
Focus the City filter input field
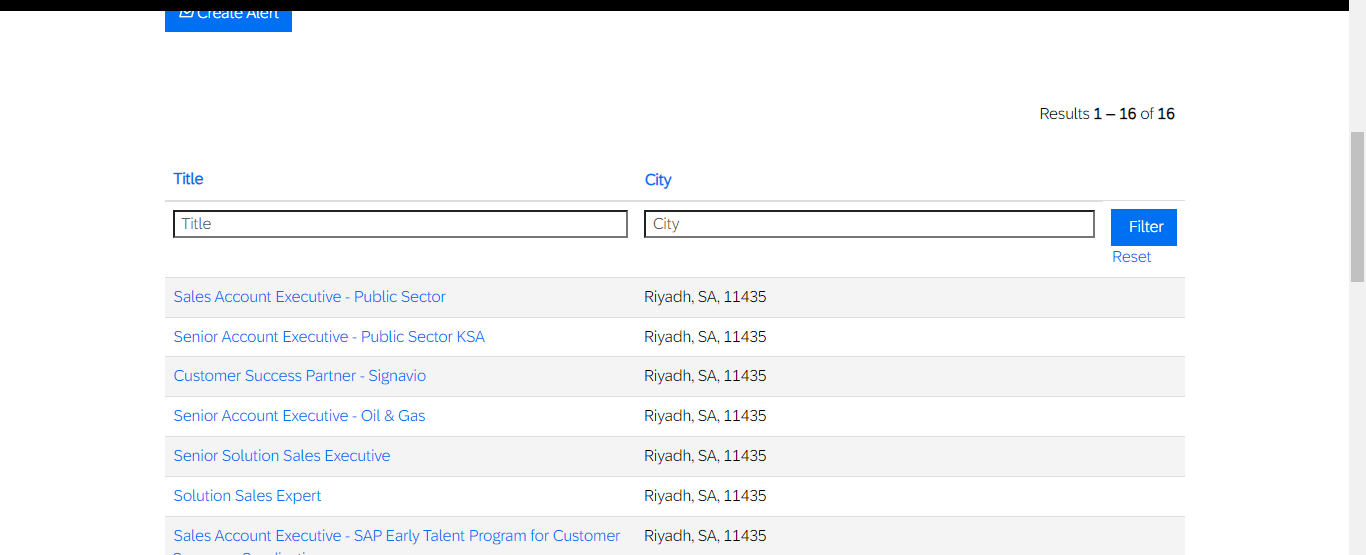click(x=869, y=224)
